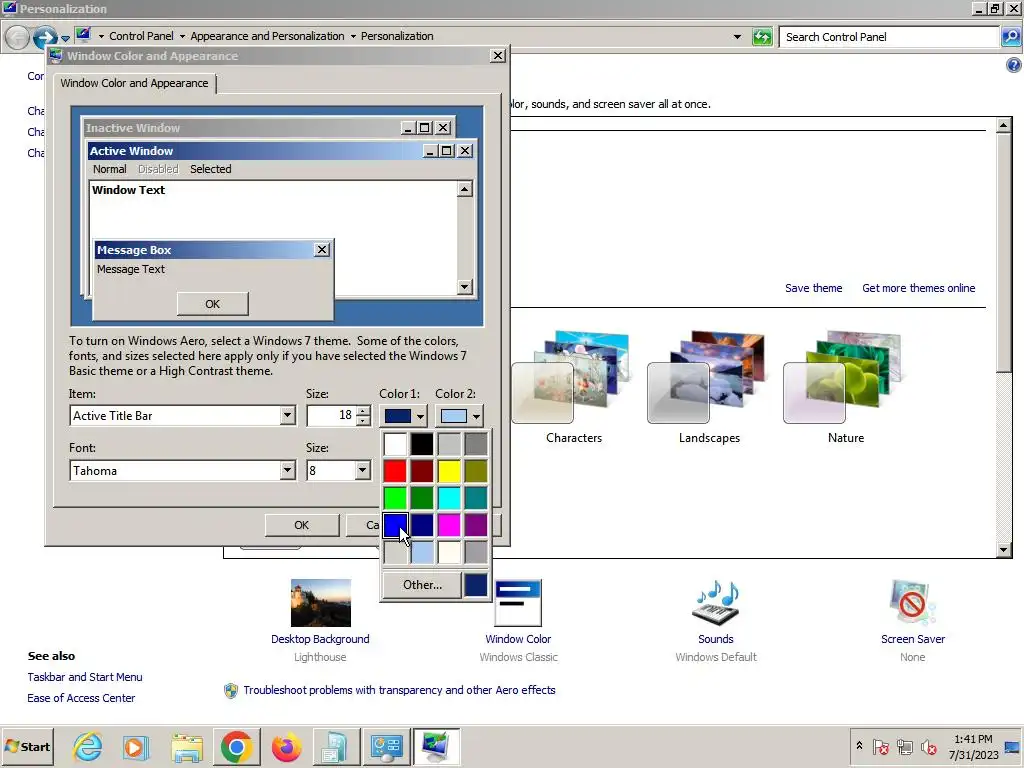
Task: Click the Personalization breadcrumb
Action: (x=397, y=37)
